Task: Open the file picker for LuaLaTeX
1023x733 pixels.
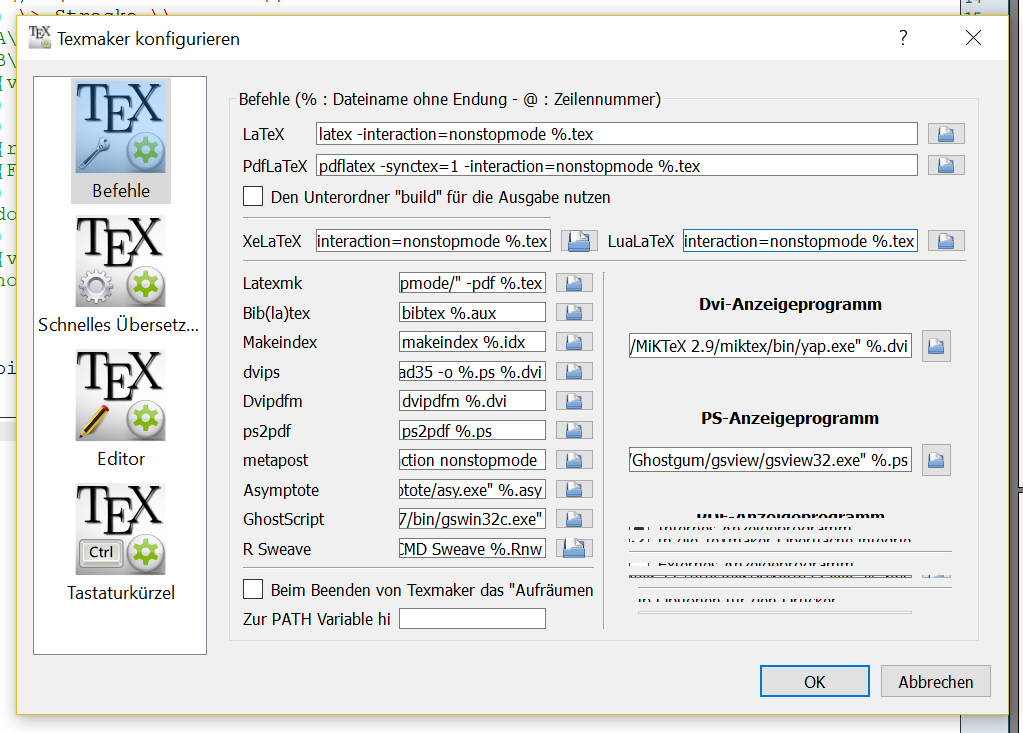Action: 945,240
